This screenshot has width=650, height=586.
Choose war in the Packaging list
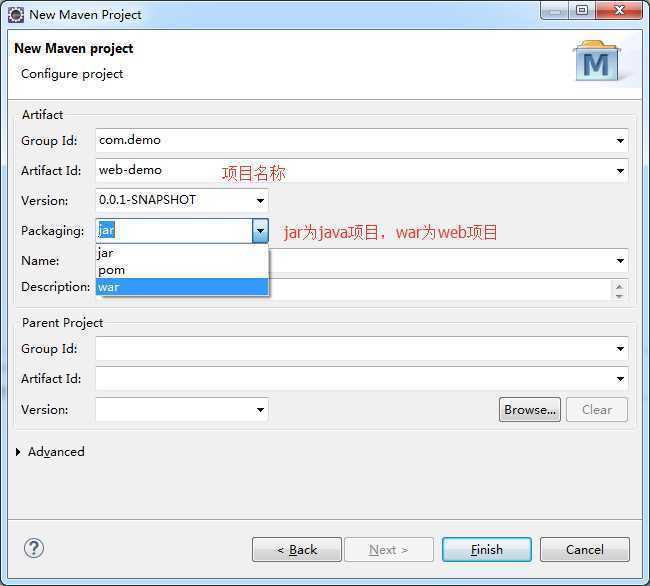(x=182, y=287)
